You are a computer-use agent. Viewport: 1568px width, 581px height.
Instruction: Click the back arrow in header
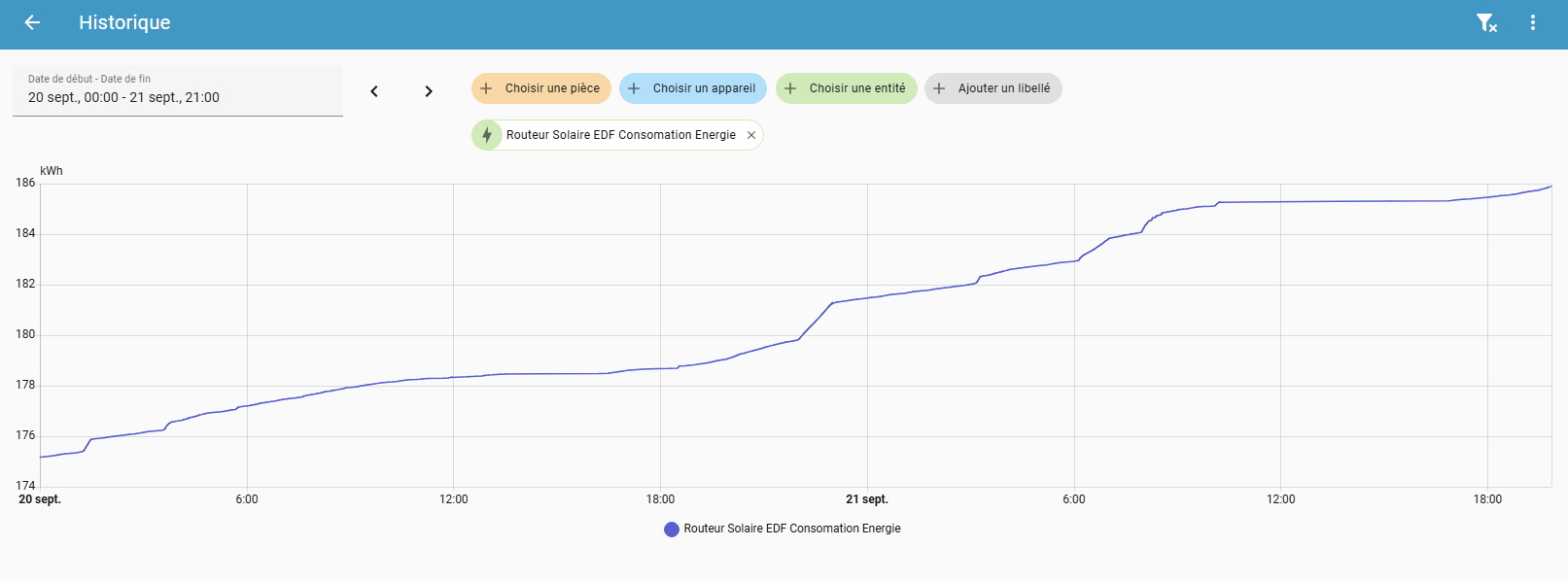pyautogui.click(x=32, y=22)
